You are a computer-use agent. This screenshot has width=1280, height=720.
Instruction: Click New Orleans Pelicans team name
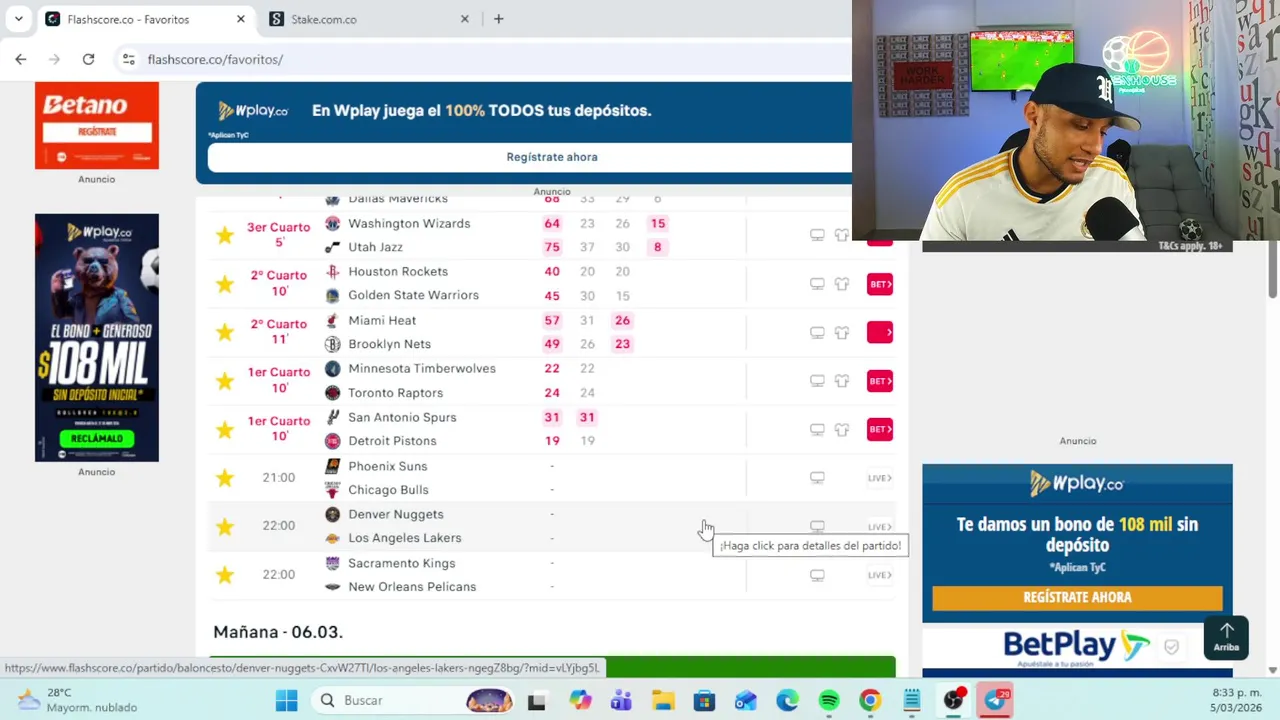(x=412, y=587)
